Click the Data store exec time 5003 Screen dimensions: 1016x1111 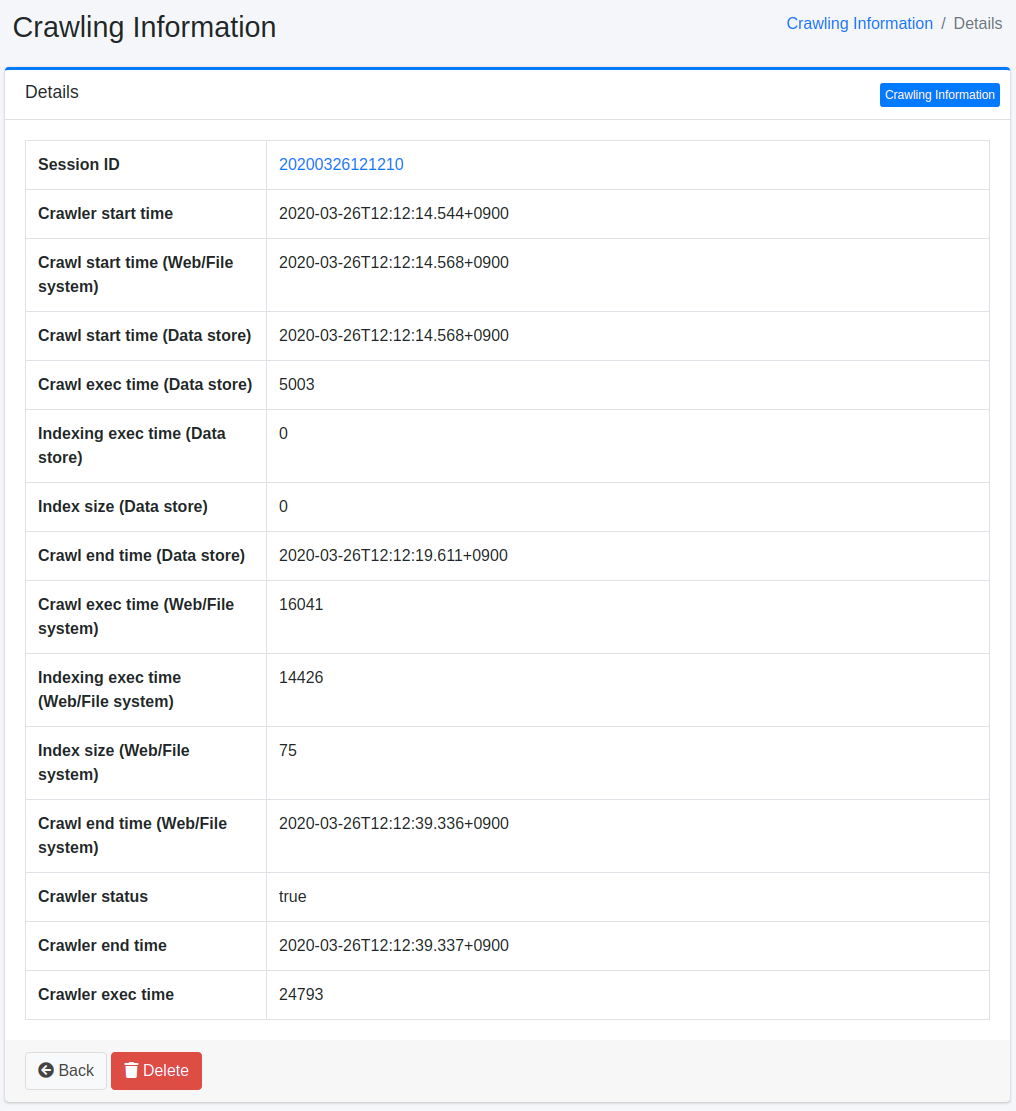(297, 384)
